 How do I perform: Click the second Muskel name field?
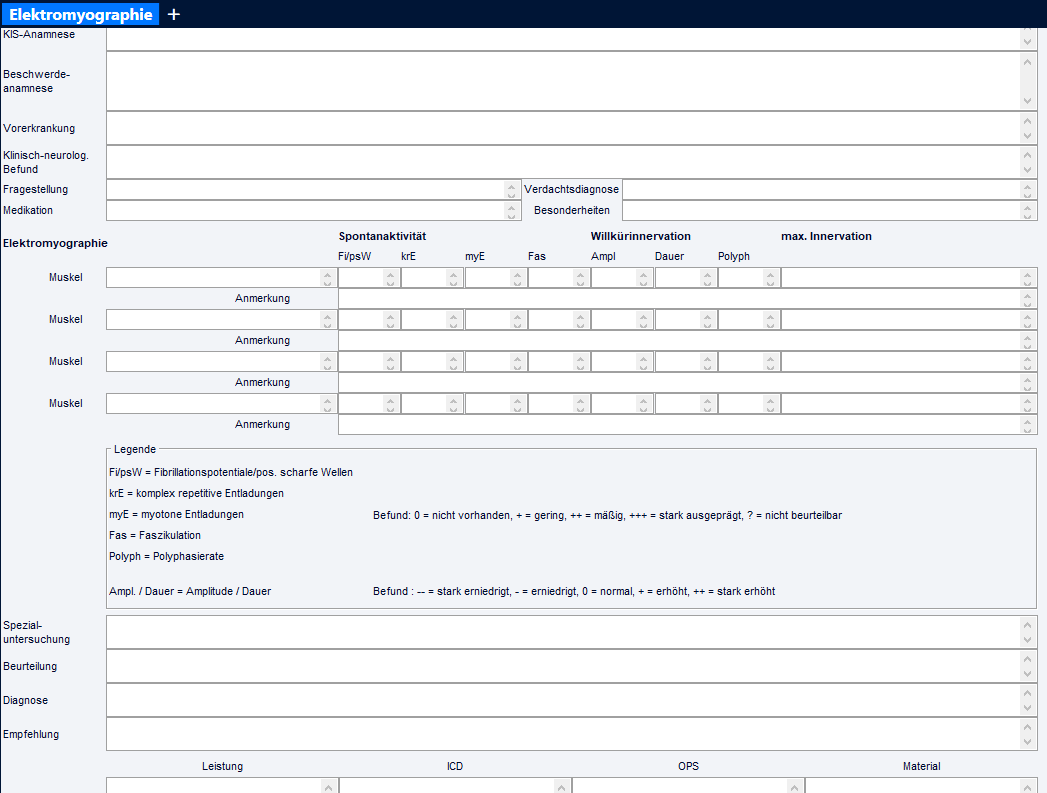221,320
